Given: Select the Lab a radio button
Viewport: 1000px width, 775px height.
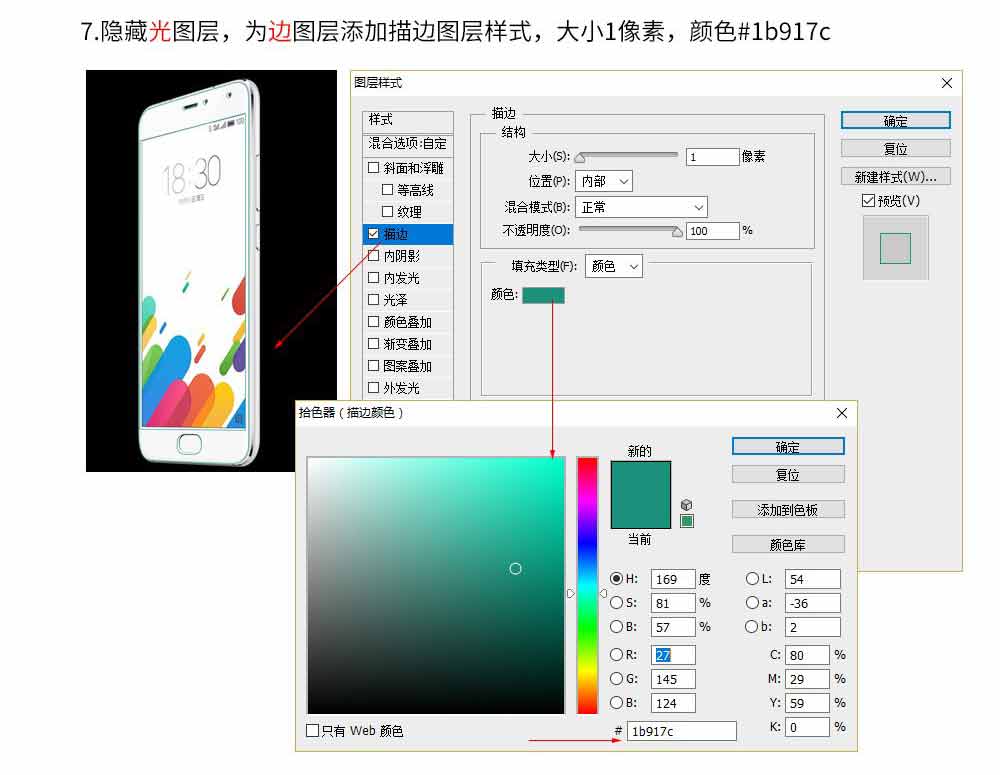Looking at the screenshot, I should (x=752, y=602).
